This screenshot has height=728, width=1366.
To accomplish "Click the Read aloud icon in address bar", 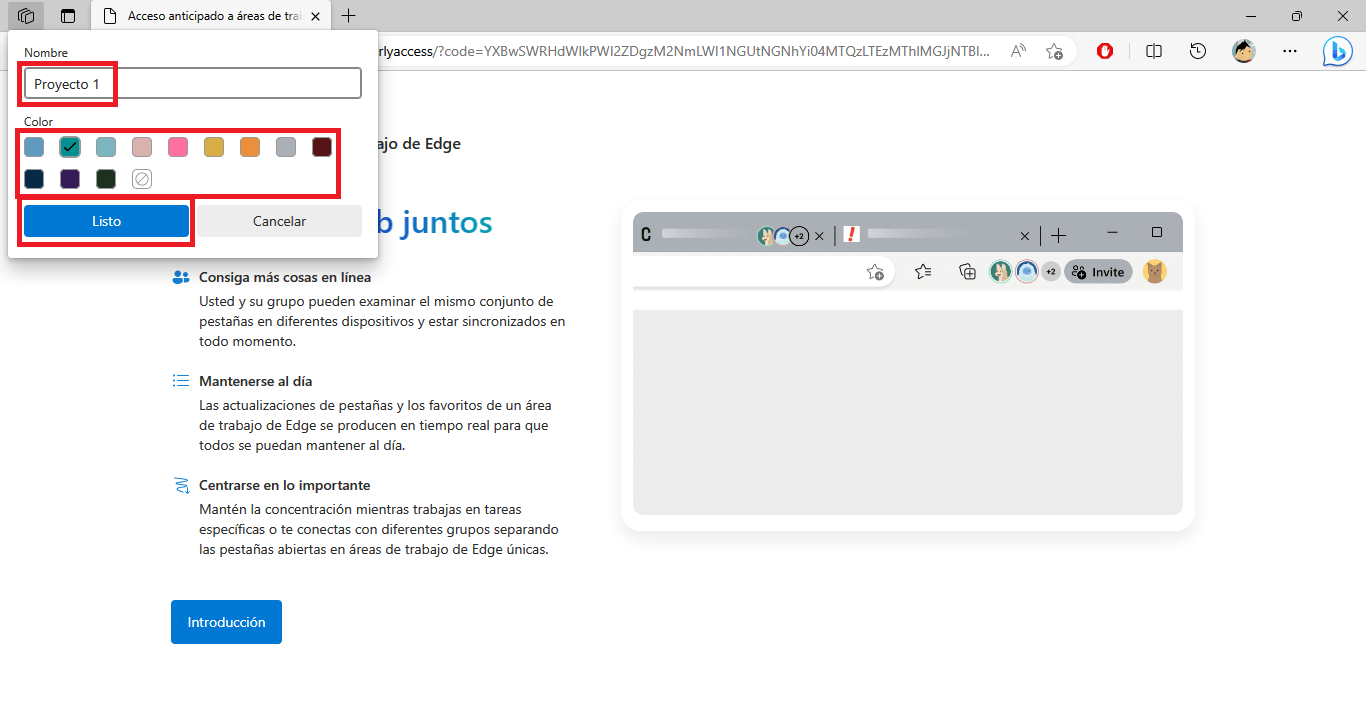I will 1018,51.
